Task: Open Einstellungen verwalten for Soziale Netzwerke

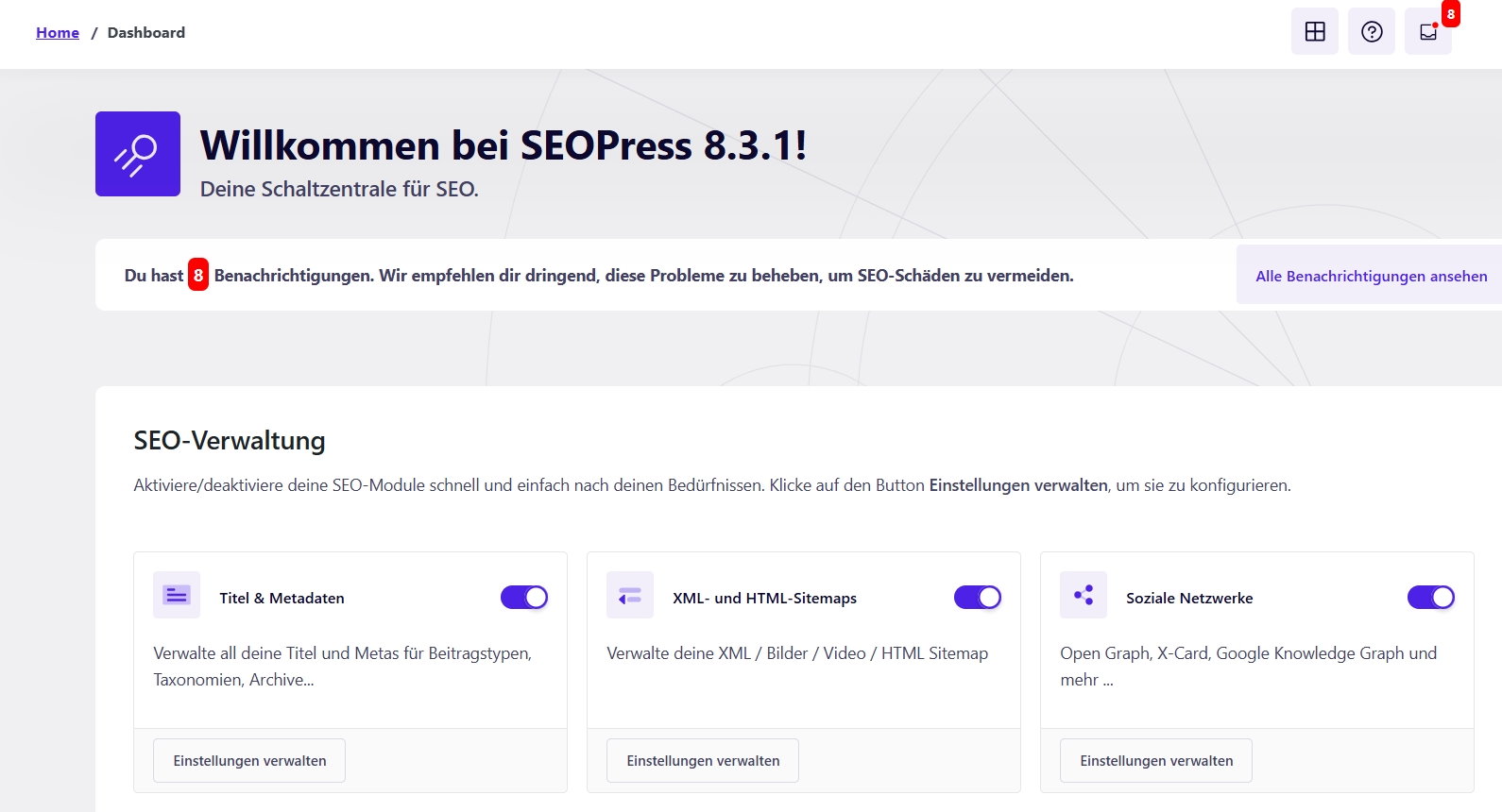Action: coord(1156,761)
